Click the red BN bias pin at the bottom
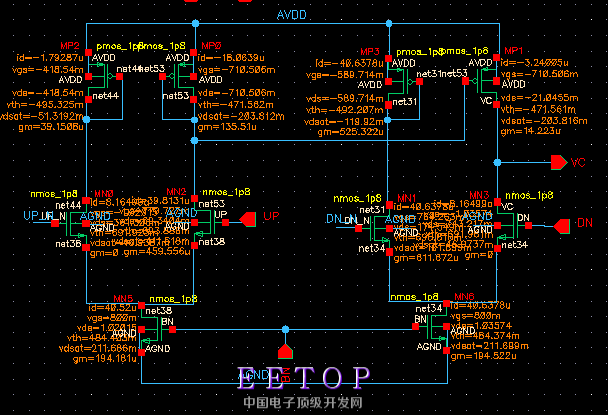Image resolution: width=608 pixels, height=415 pixels. coord(285,351)
